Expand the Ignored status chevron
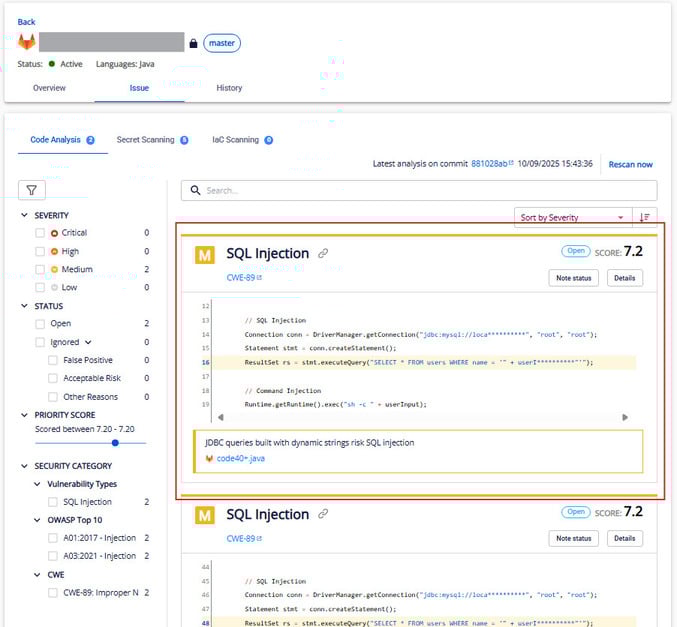Viewport: 677px width, 627px height. tap(88, 342)
